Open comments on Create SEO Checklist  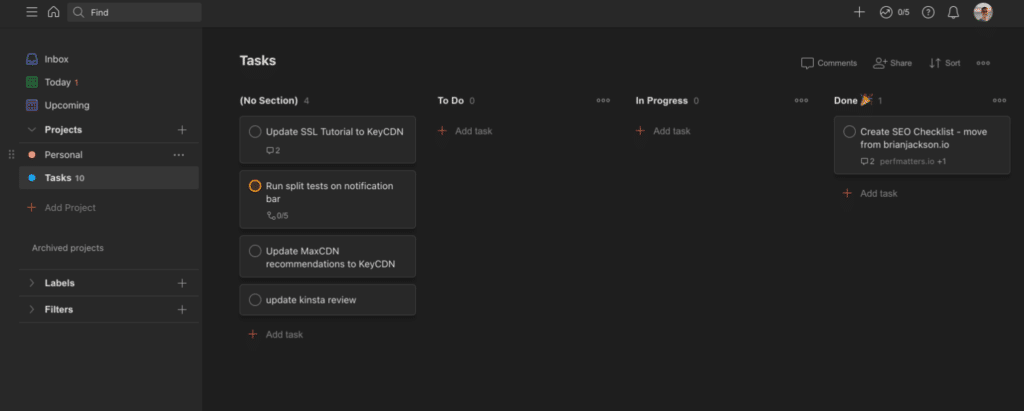(867, 161)
